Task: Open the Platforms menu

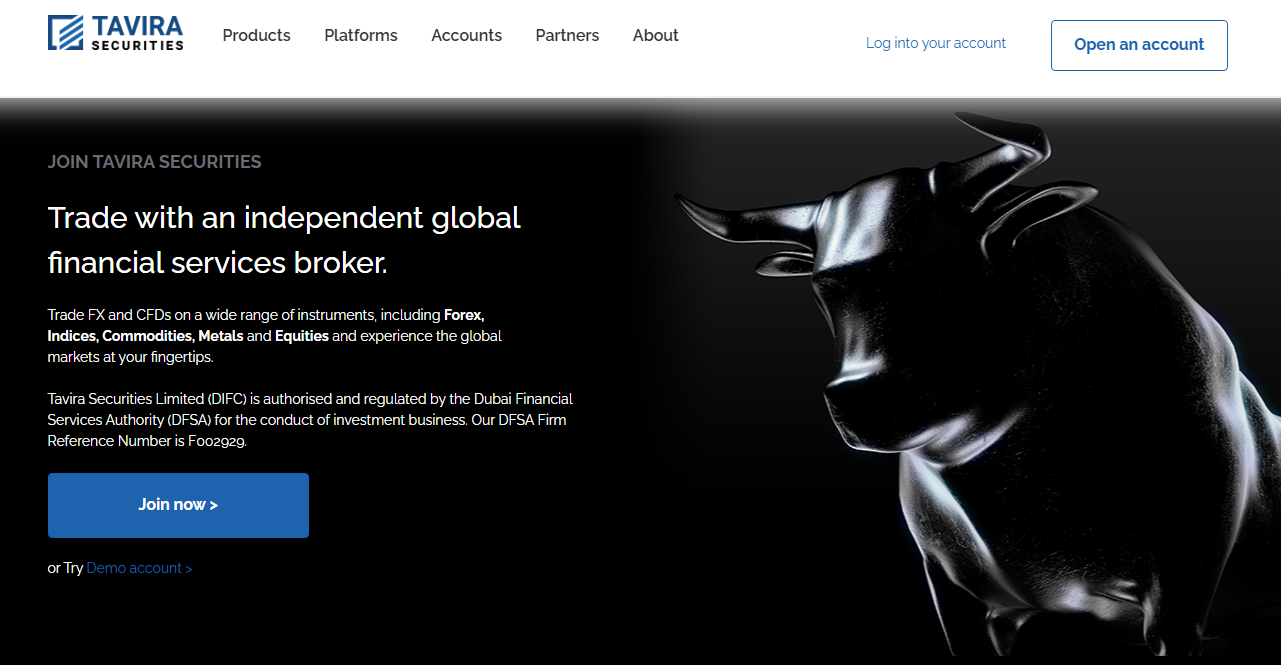Action: pyautogui.click(x=361, y=35)
